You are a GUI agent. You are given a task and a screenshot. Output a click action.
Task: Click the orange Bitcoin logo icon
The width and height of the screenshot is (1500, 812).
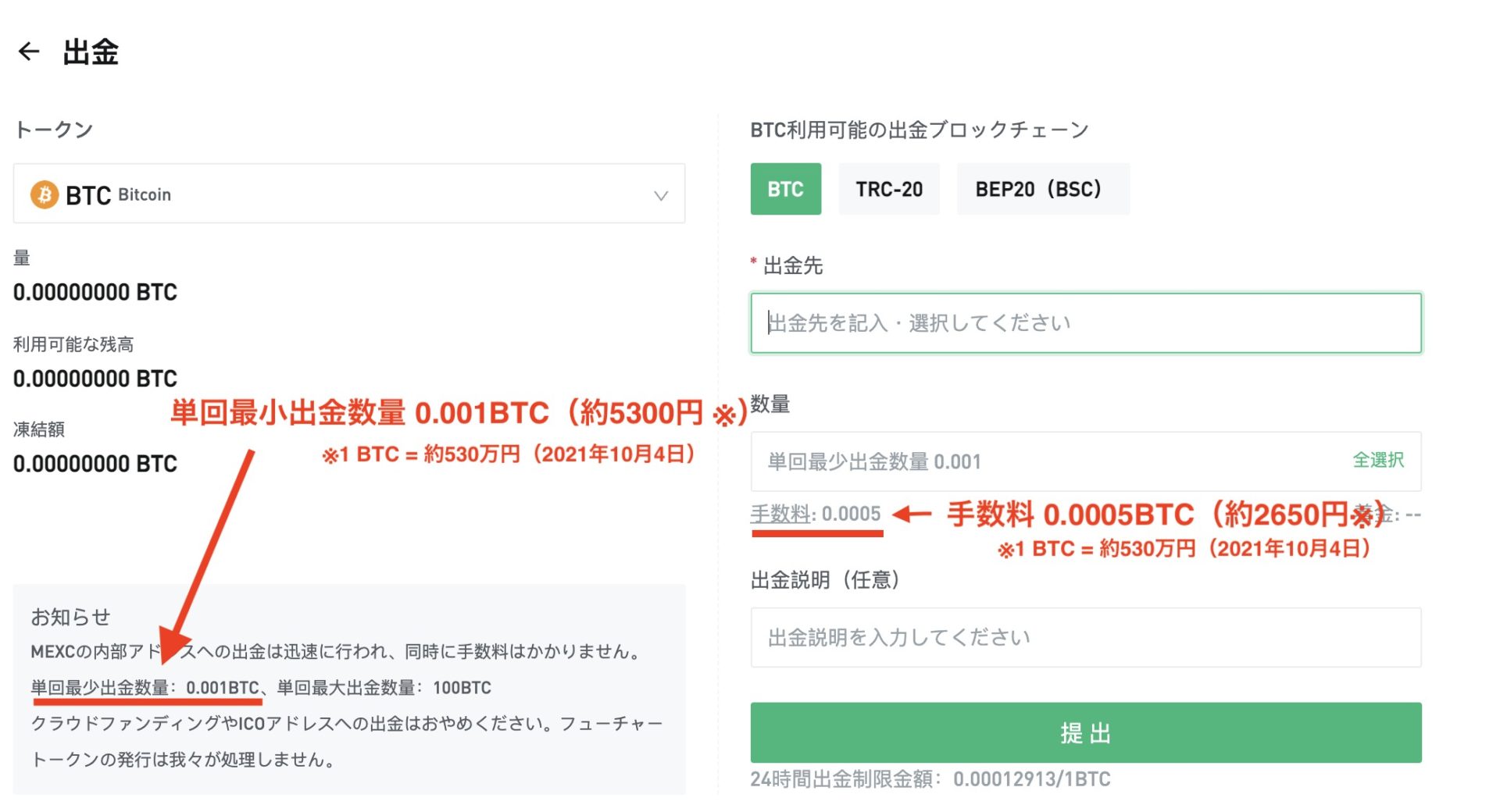tap(45, 194)
